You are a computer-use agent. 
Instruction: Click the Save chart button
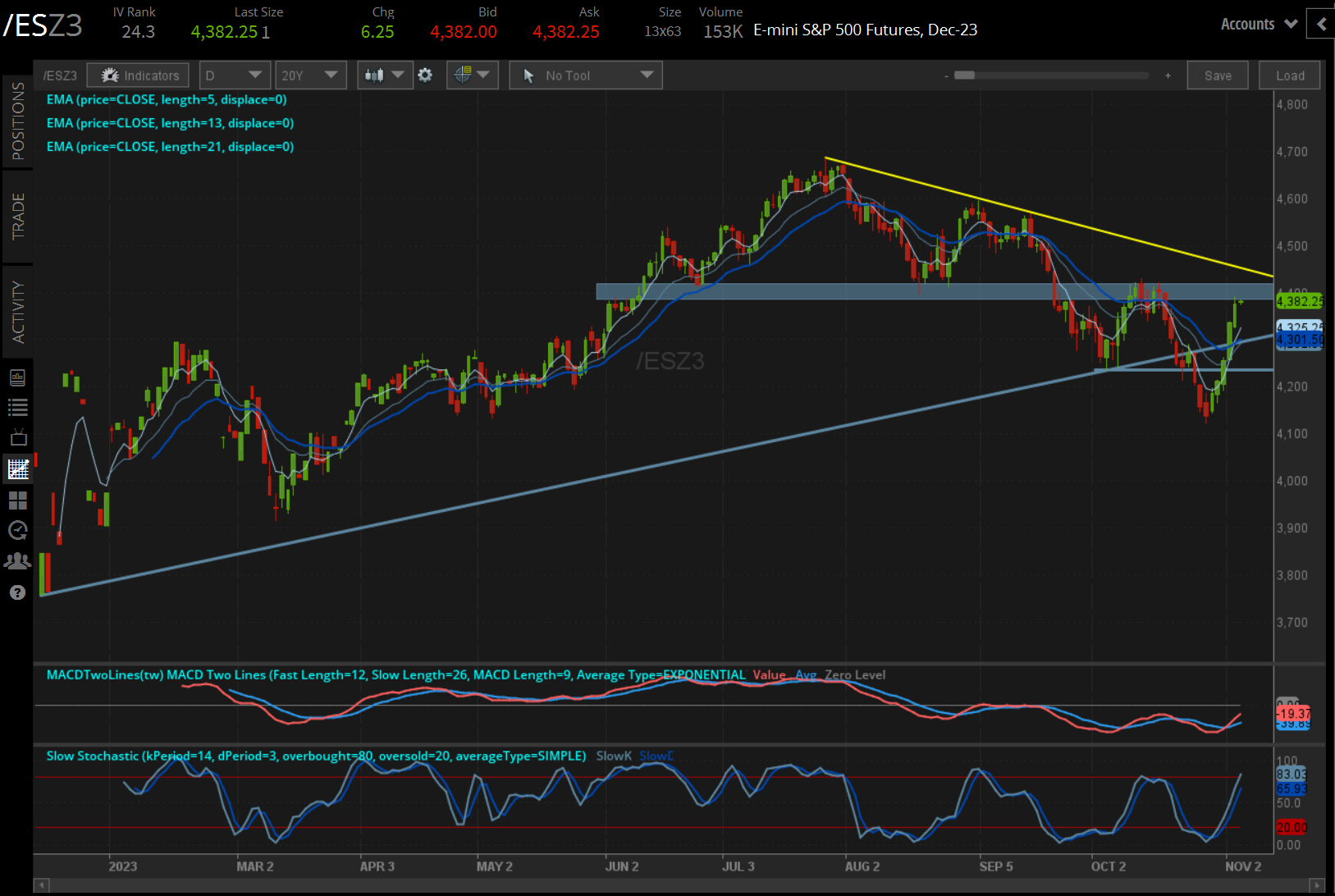[1217, 75]
